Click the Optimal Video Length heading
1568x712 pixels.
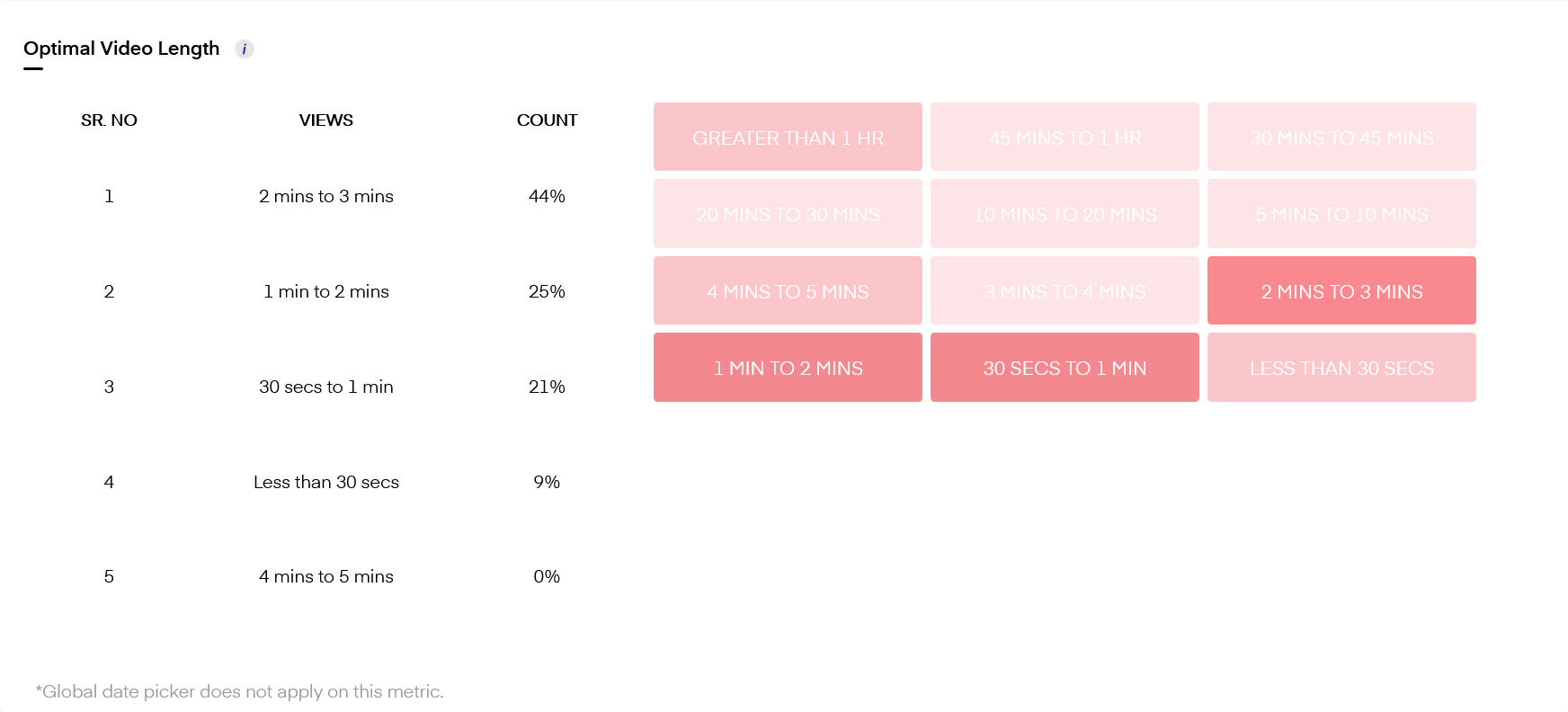[121, 49]
